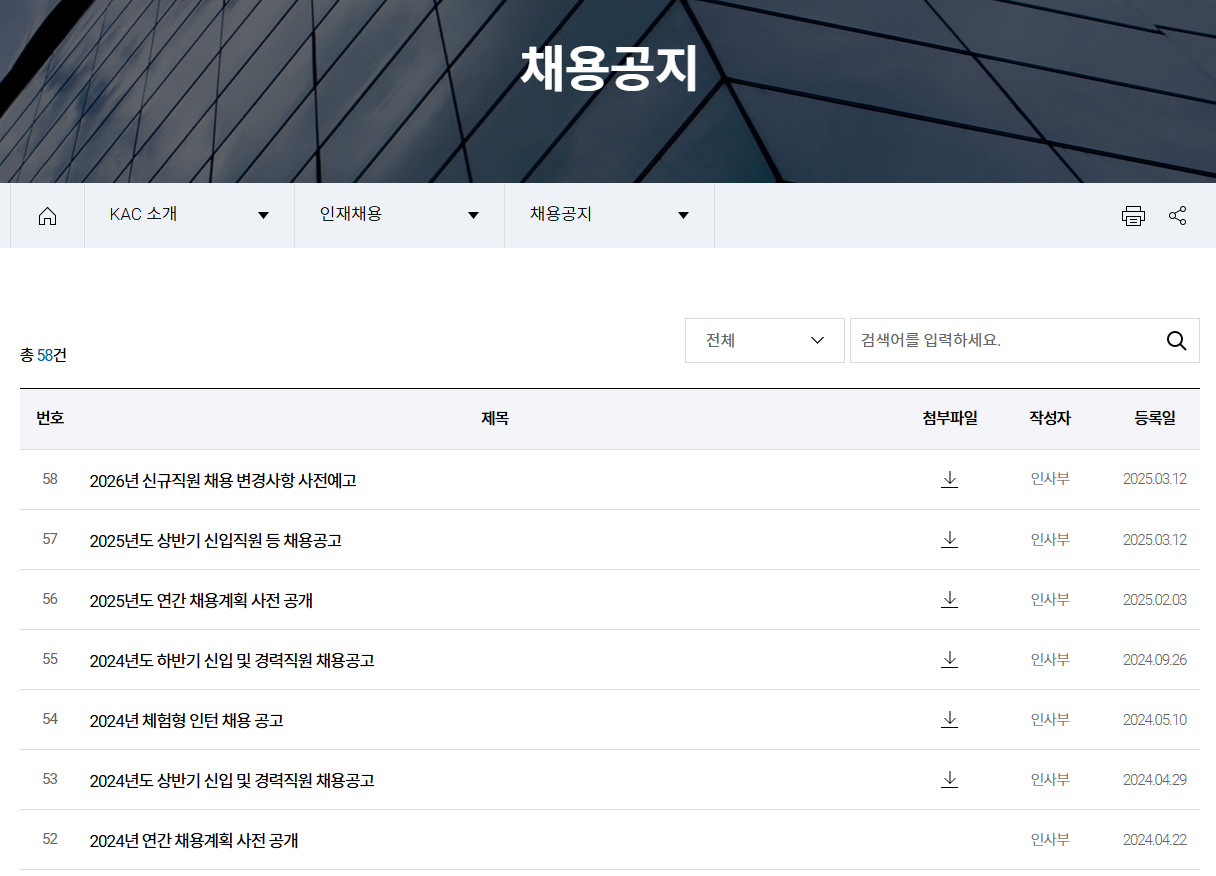This screenshot has width=1216, height=876.
Task: Click the 58 total count link
Action: click(x=41, y=355)
